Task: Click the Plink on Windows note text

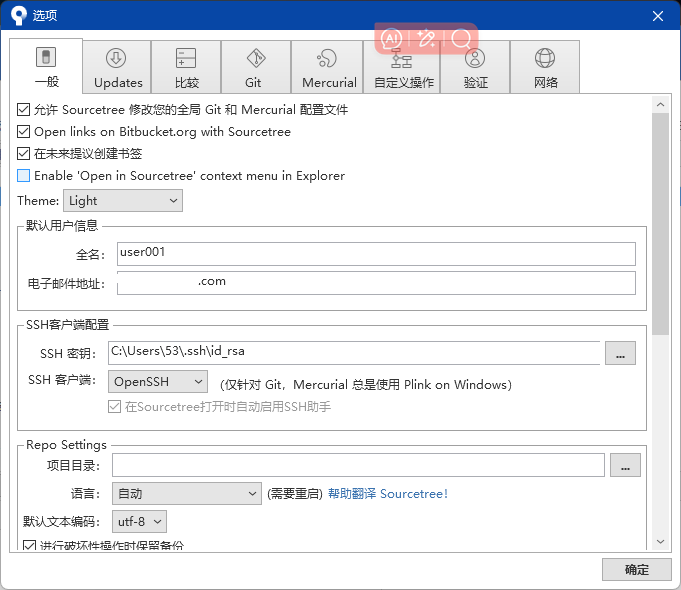Action: click(x=366, y=384)
